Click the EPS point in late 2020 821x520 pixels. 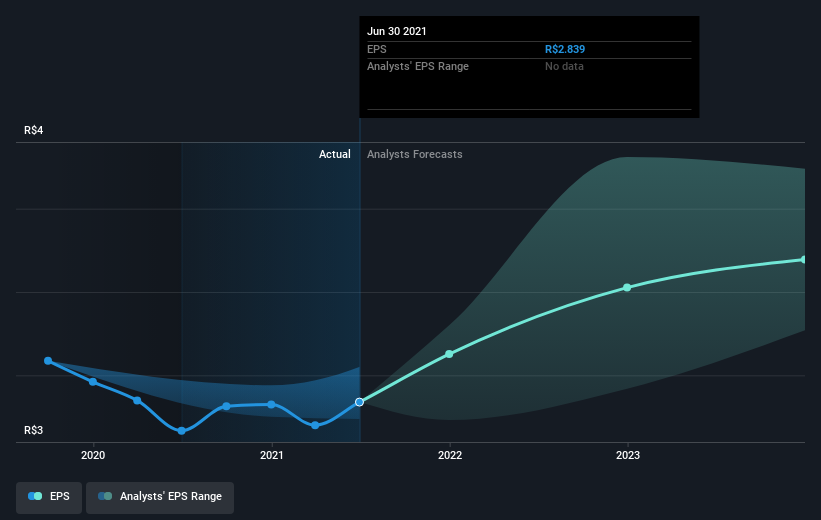point(226,406)
